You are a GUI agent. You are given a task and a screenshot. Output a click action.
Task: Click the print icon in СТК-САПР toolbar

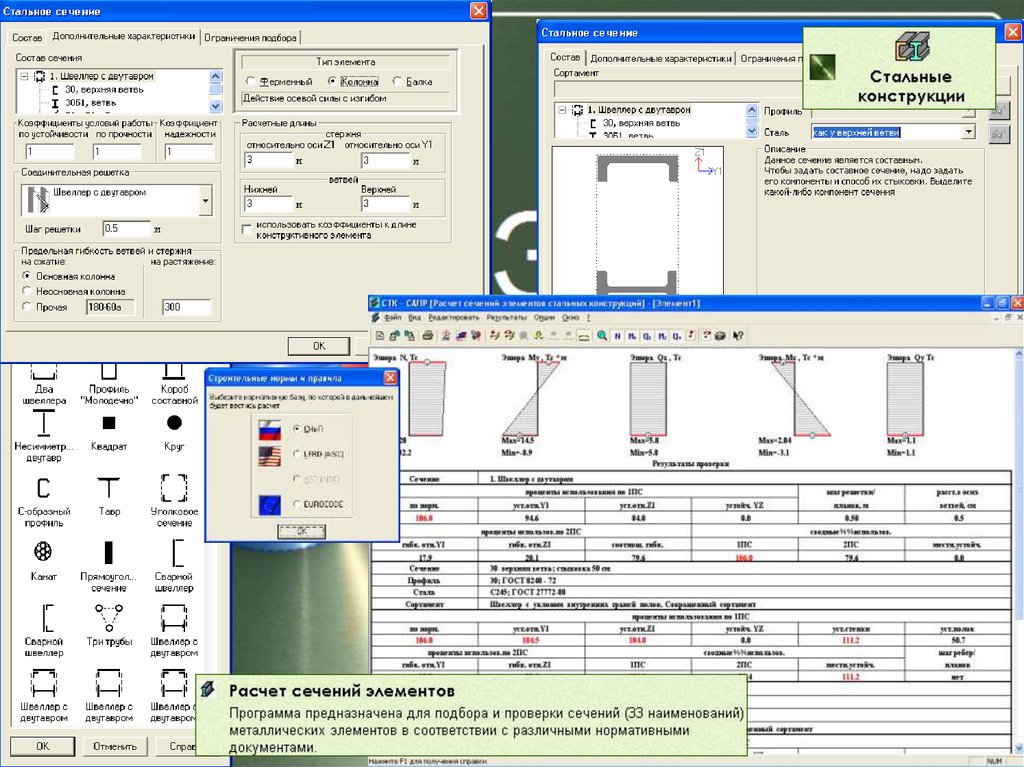point(428,335)
